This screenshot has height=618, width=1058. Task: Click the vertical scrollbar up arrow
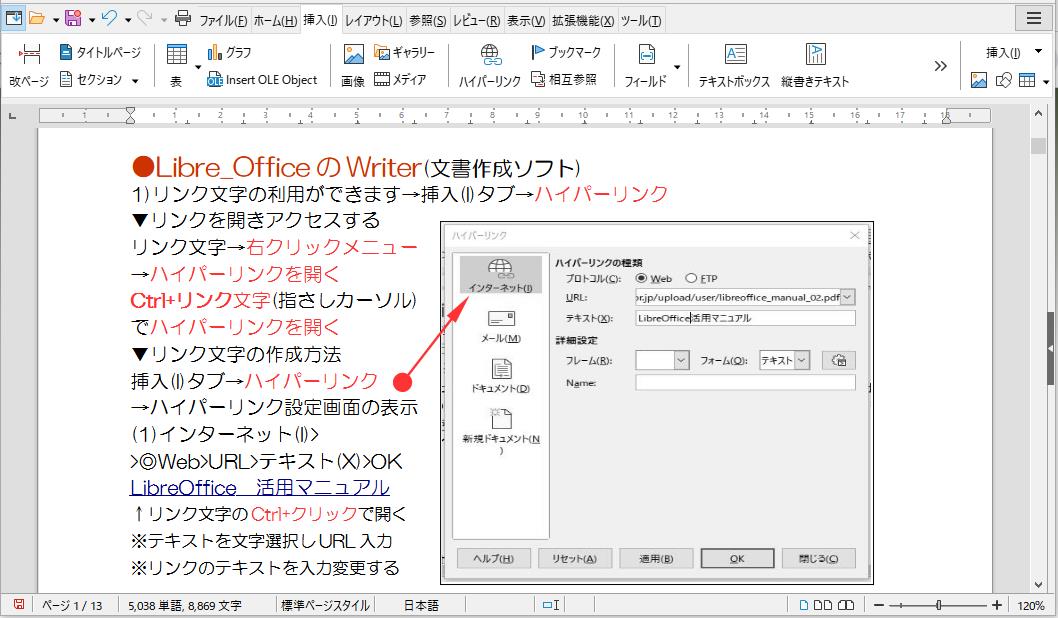click(x=1038, y=114)
